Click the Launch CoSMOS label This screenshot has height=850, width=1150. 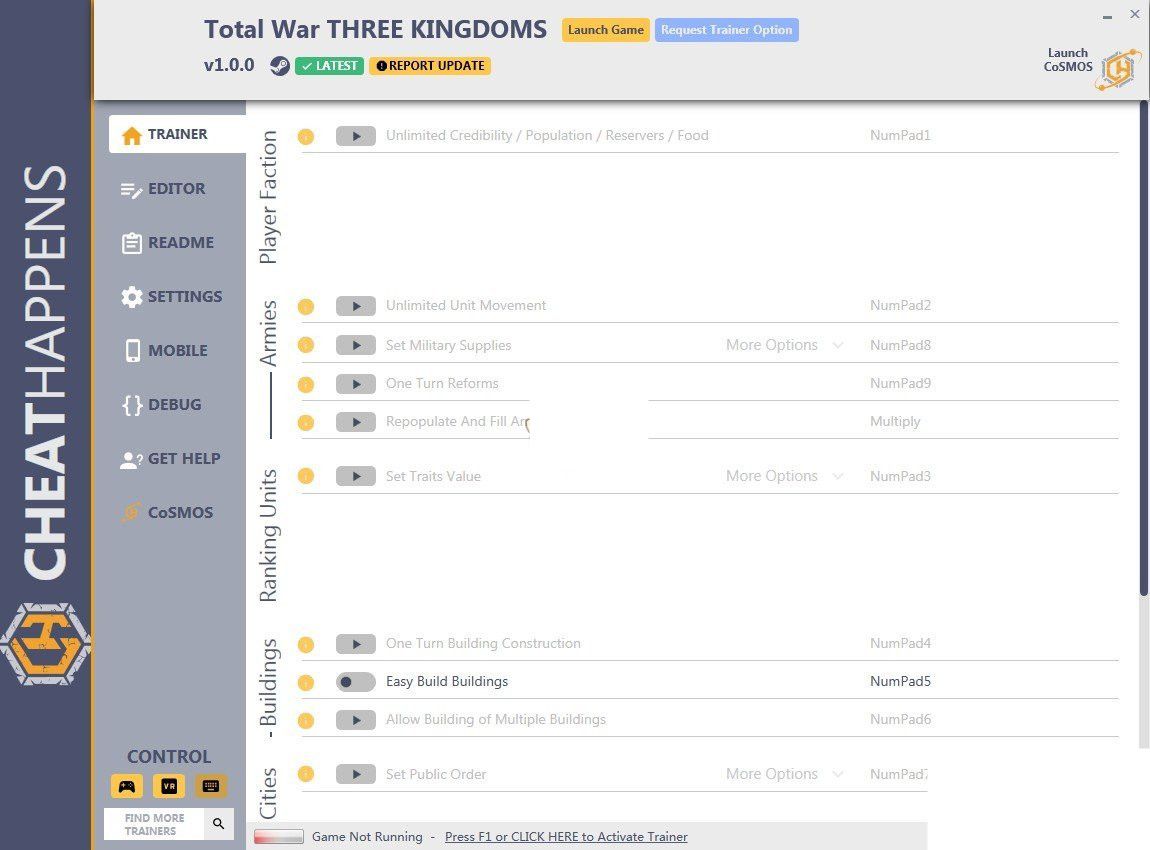(x=1068, y=59)
